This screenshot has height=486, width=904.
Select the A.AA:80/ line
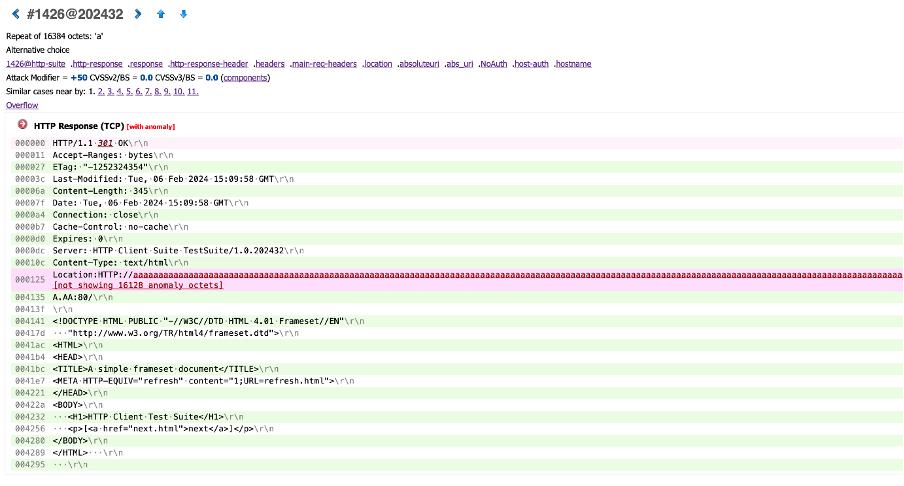pyautogui.click(x=457, y=297)
